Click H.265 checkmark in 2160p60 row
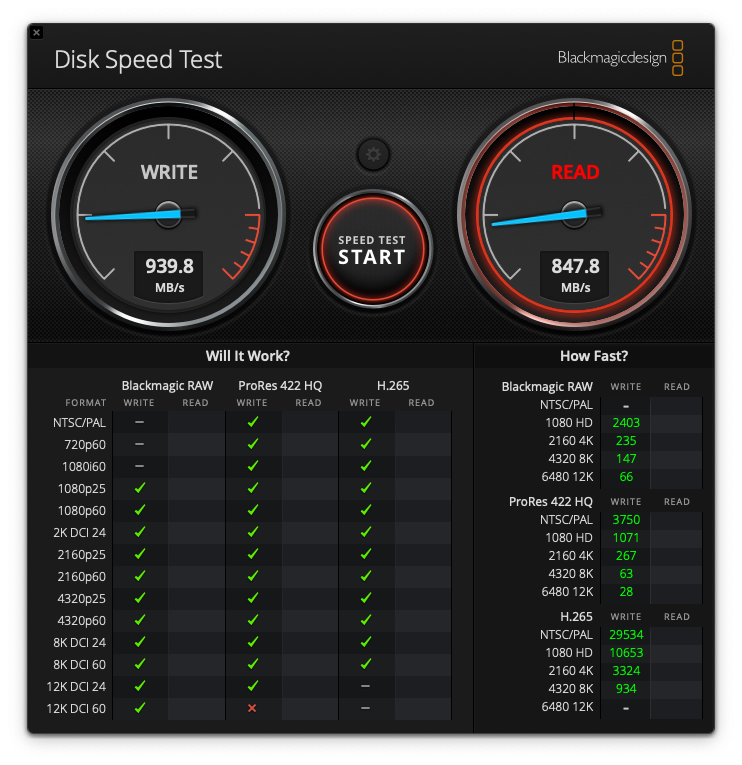Screen dimensions: 742x765 [x=366, y=576]
